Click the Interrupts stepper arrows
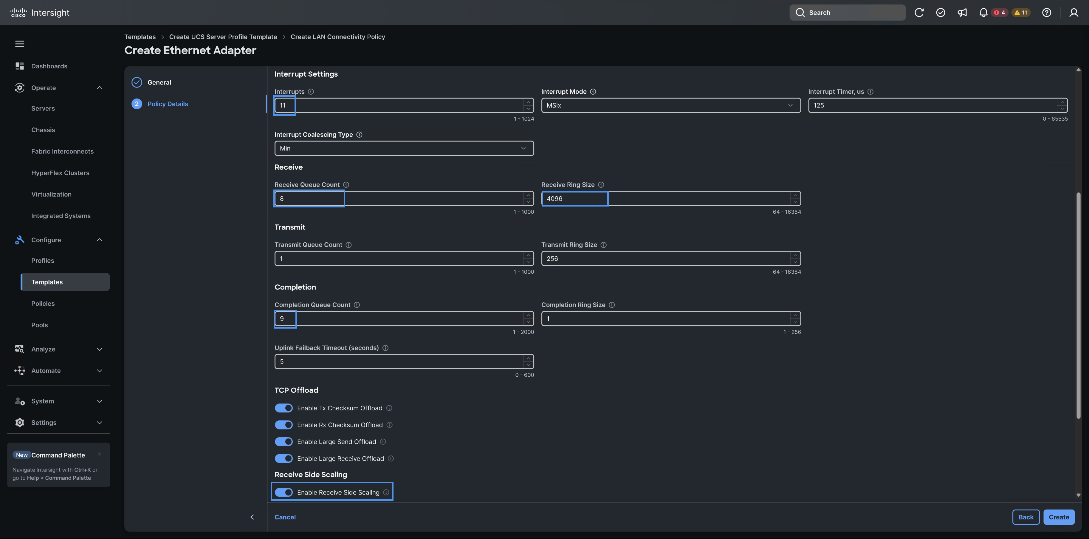 coord(529,106)
